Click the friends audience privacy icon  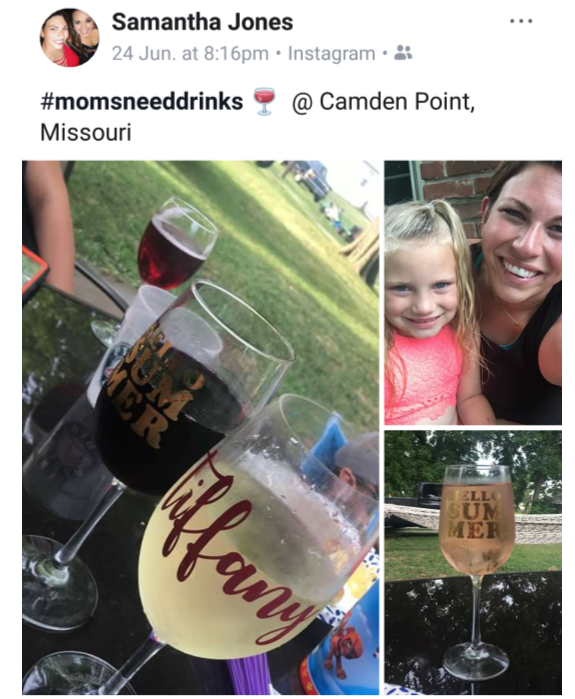pos(403,53)
